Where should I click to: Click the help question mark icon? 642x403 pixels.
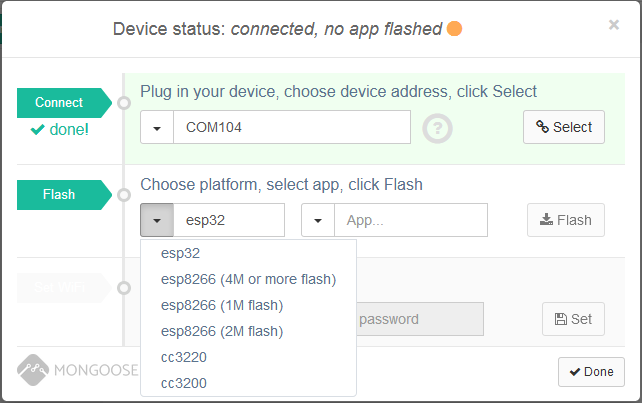[x=436, y=128]
